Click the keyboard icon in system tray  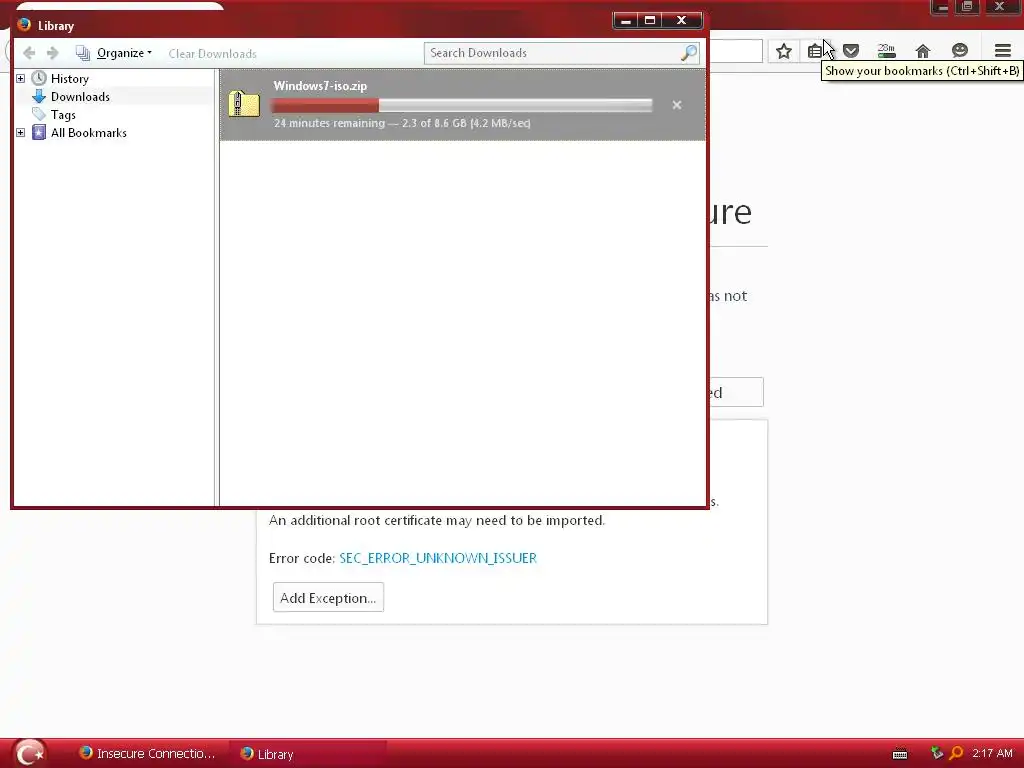pyautogui.click(x=900, y=754)
